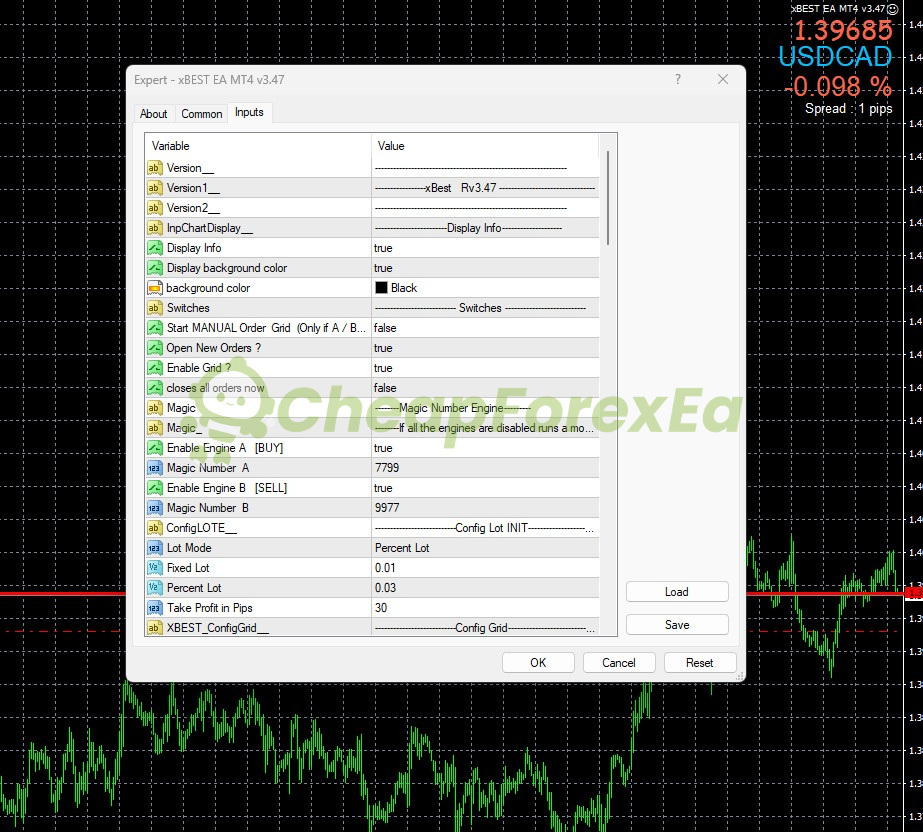Click the smiley icon in chart corner
The width and height of the screenshot is (923, 832).
[x=893, y=9]
